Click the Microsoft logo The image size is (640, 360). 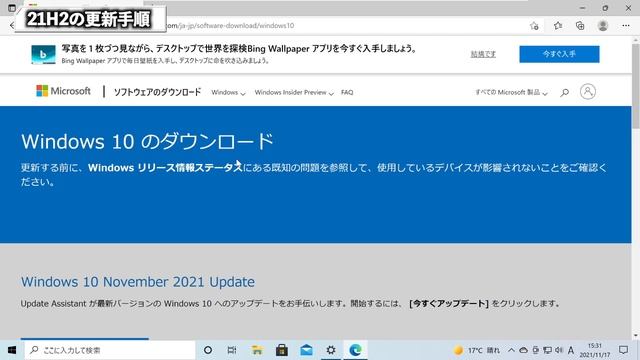[x=63, y=91]
